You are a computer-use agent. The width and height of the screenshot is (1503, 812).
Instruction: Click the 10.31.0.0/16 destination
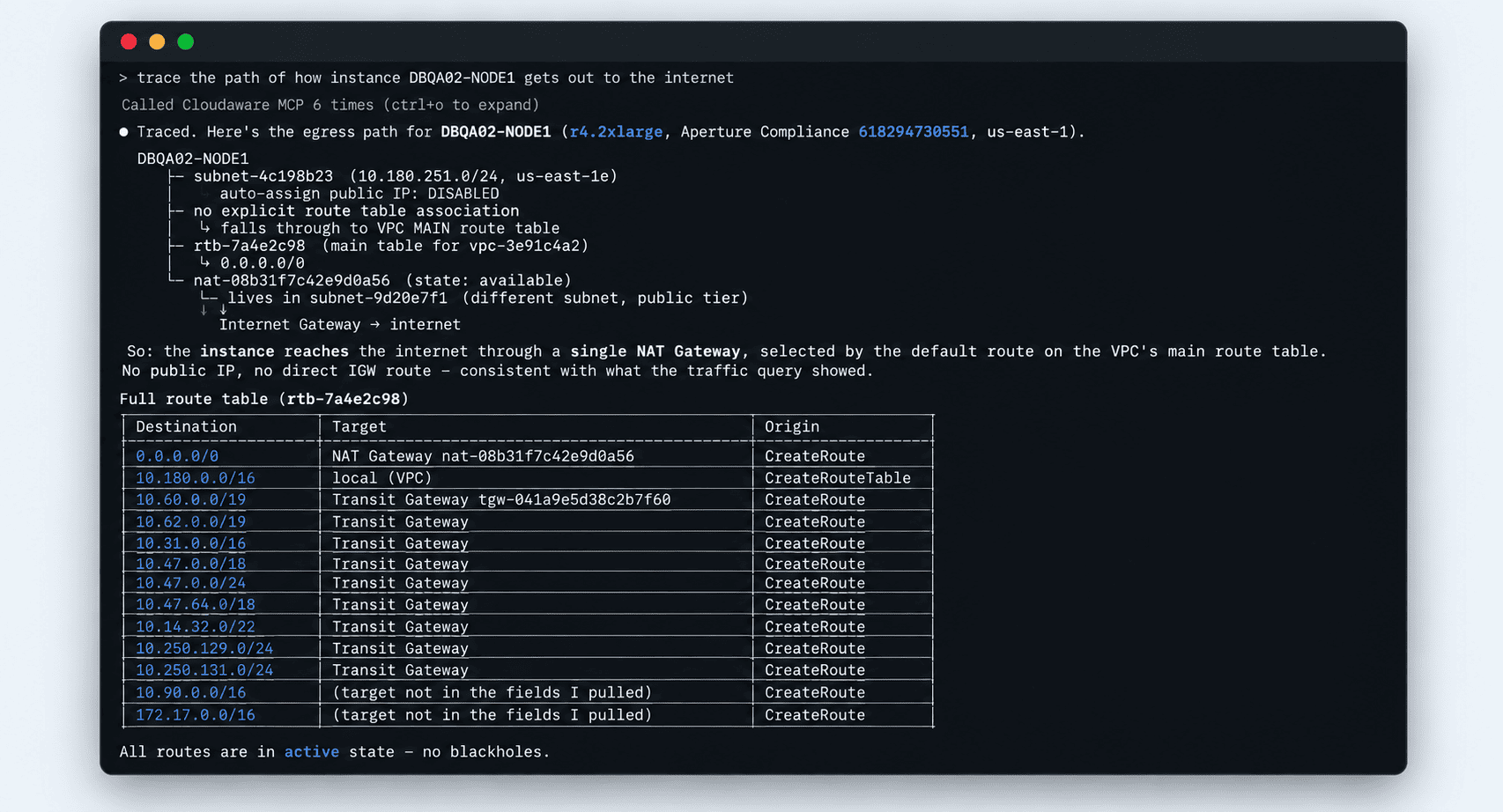(x=190, y=543)
